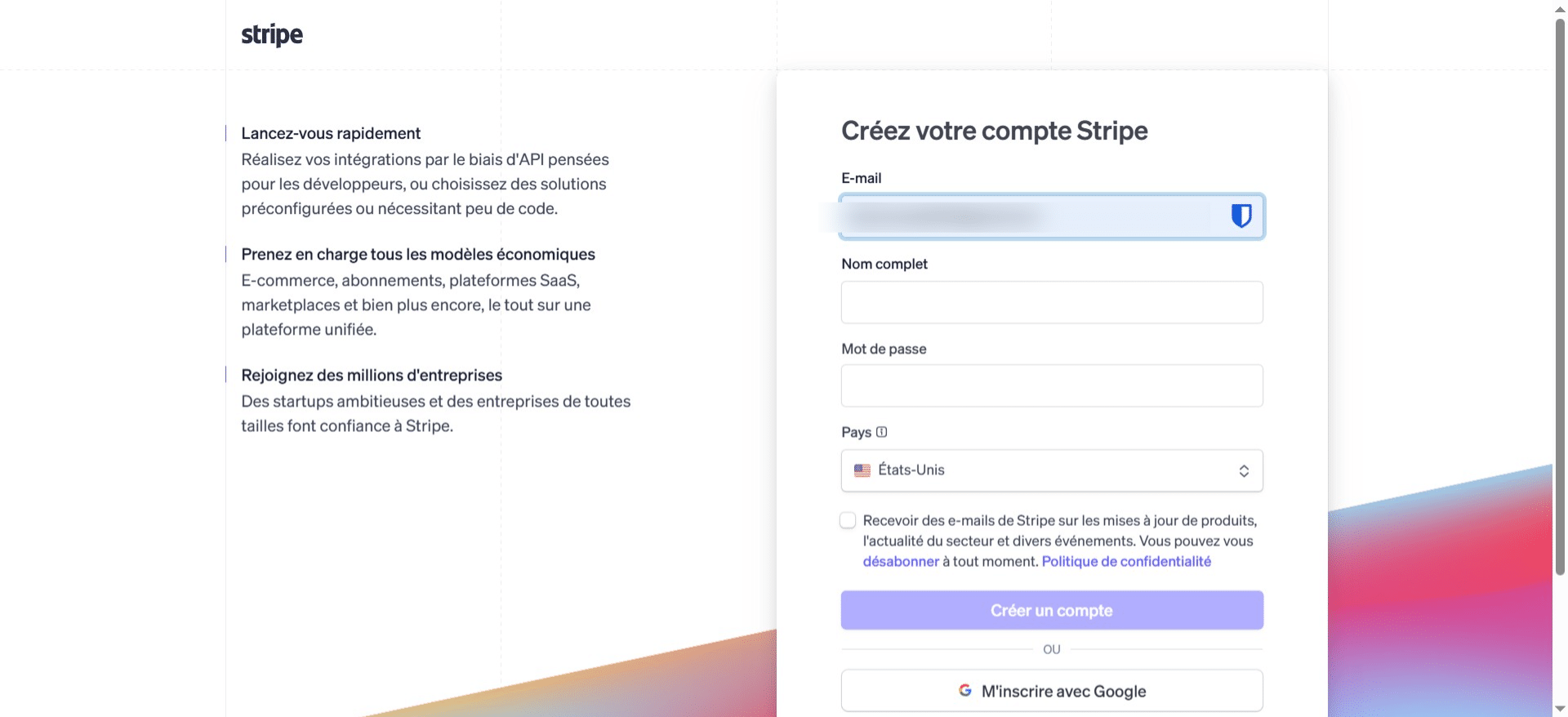Screen dimensions: 1568x717
Task: Expand country list via the up-down chevron
Action: pos(1244,471)
